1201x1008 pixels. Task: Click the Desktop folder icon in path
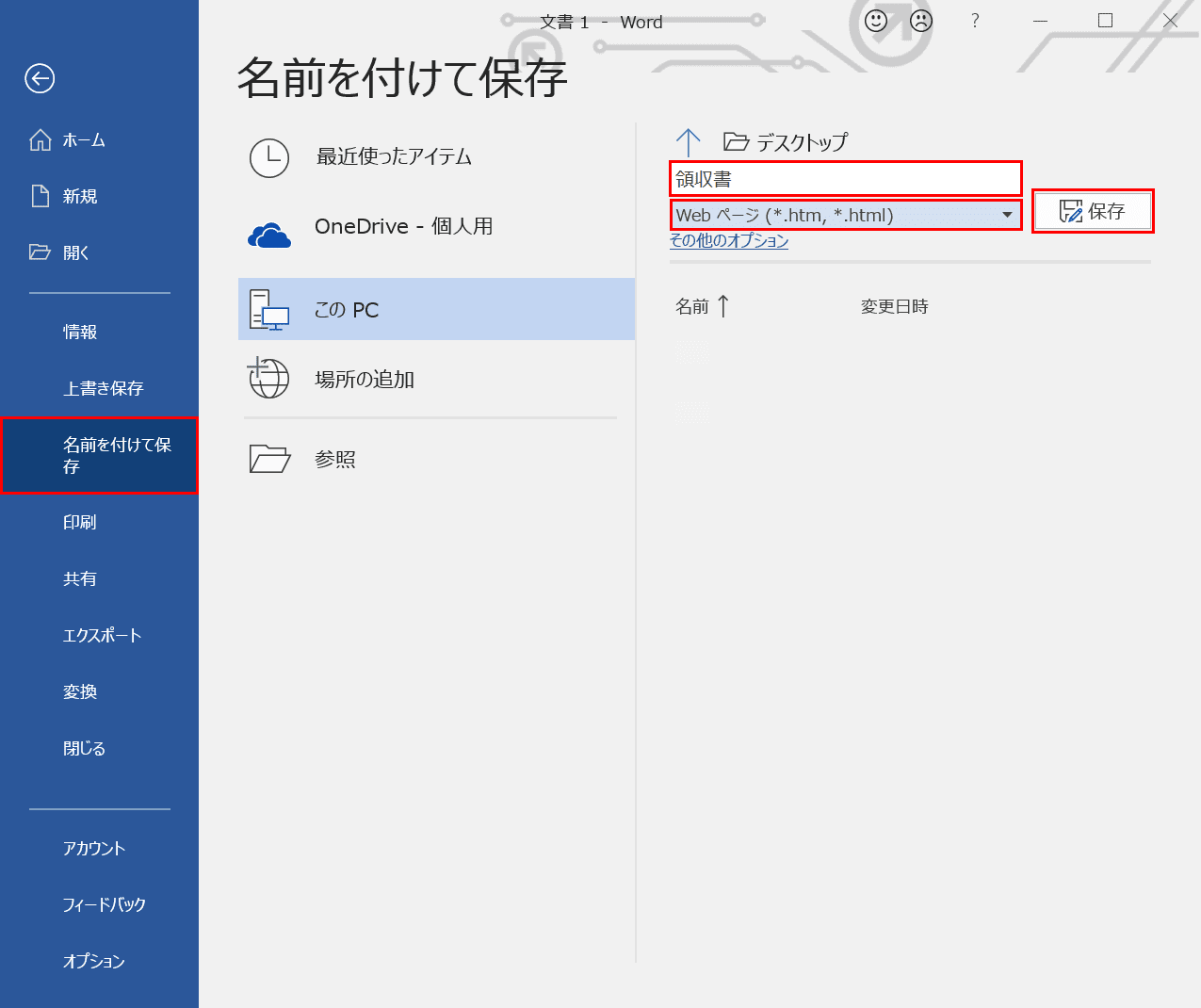pyautogui.click(x=736, y=141)
